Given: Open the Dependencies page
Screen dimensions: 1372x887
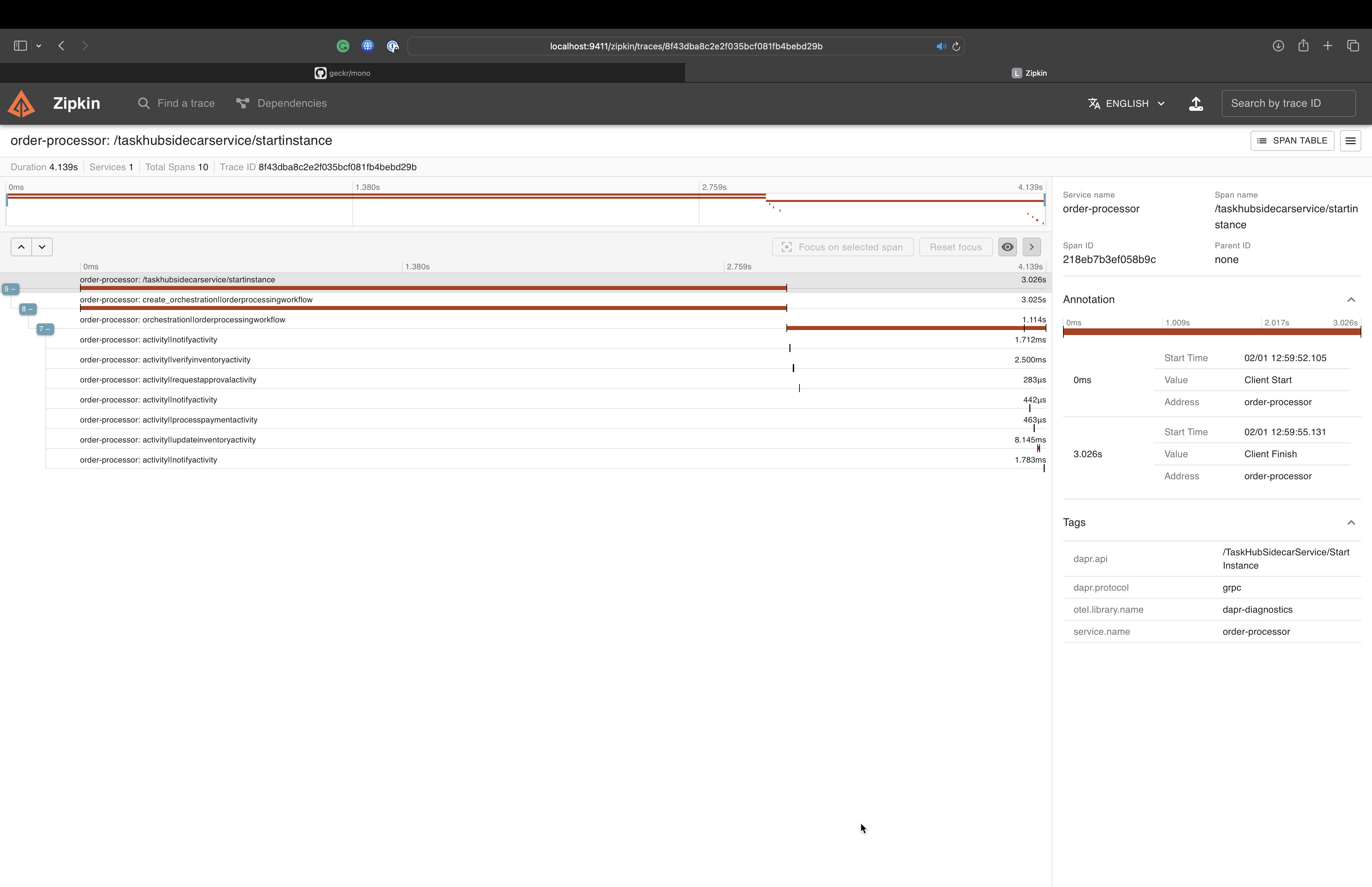Looking at the screenshot, I should tap(282, 104).
